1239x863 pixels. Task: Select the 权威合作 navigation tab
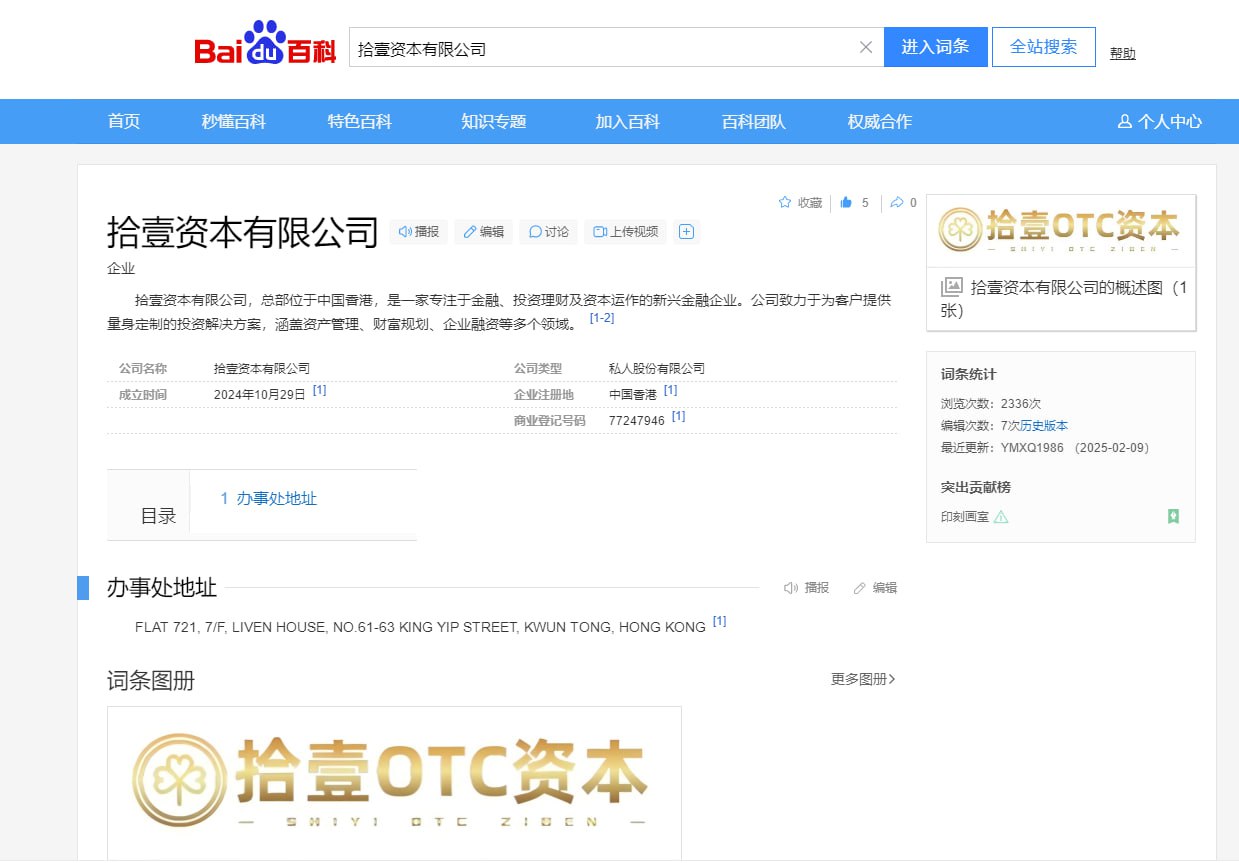pyautogui.click(x=880, y=121)
